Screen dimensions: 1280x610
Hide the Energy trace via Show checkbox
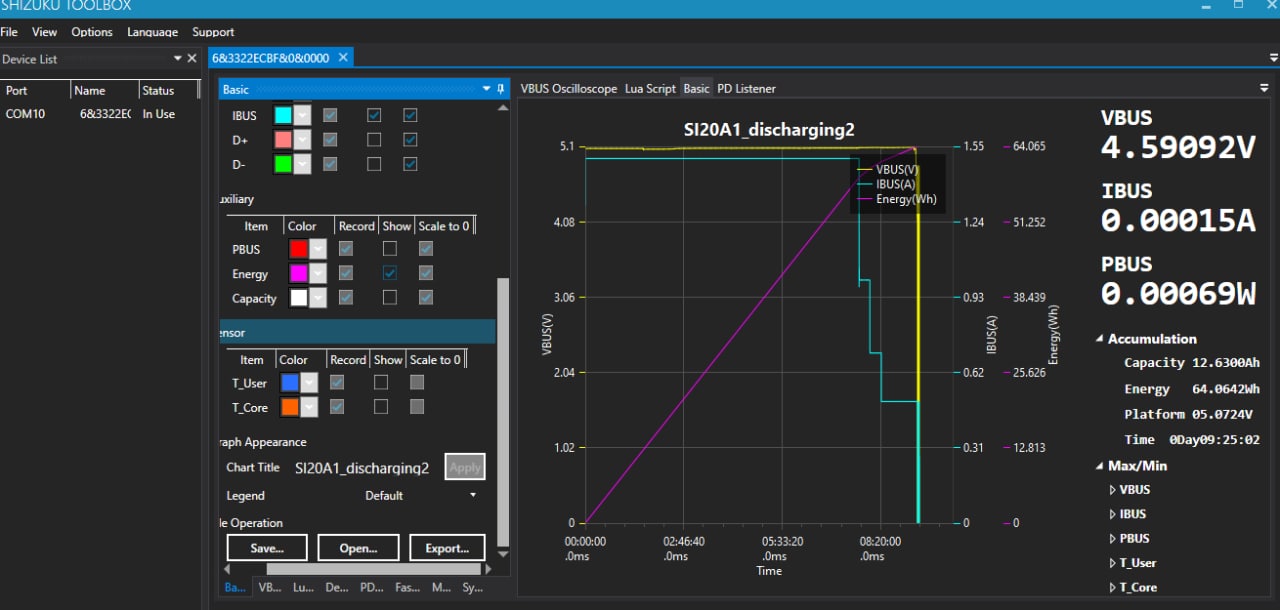click(x=390, y=273)
